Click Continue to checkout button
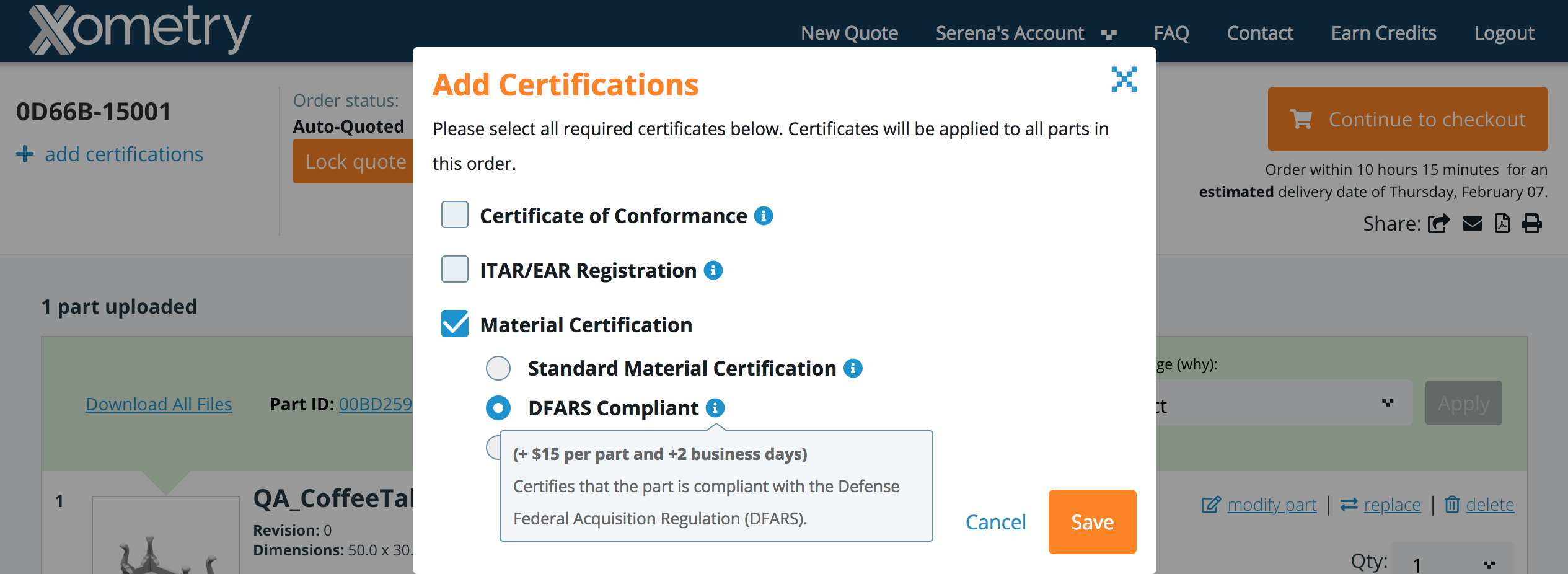Screen dimensions: 1568x574 pyautogui.click(x=1408, y=119)
